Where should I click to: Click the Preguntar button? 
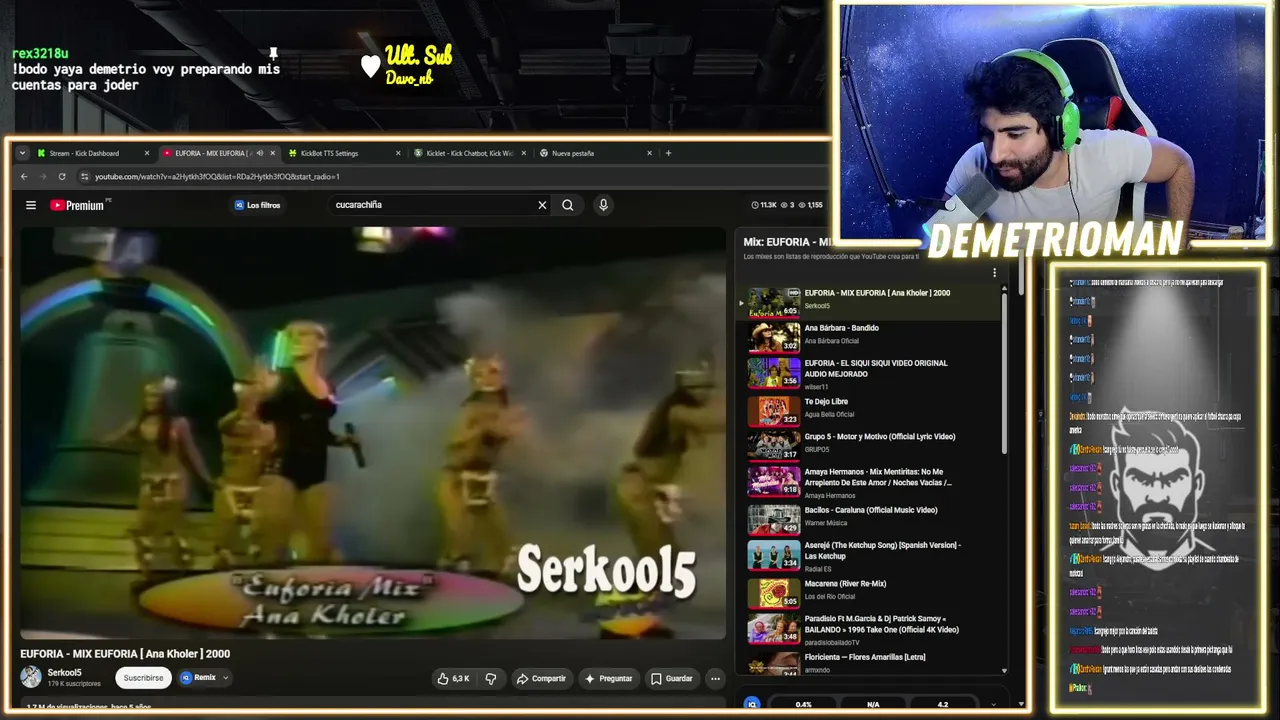609,678
